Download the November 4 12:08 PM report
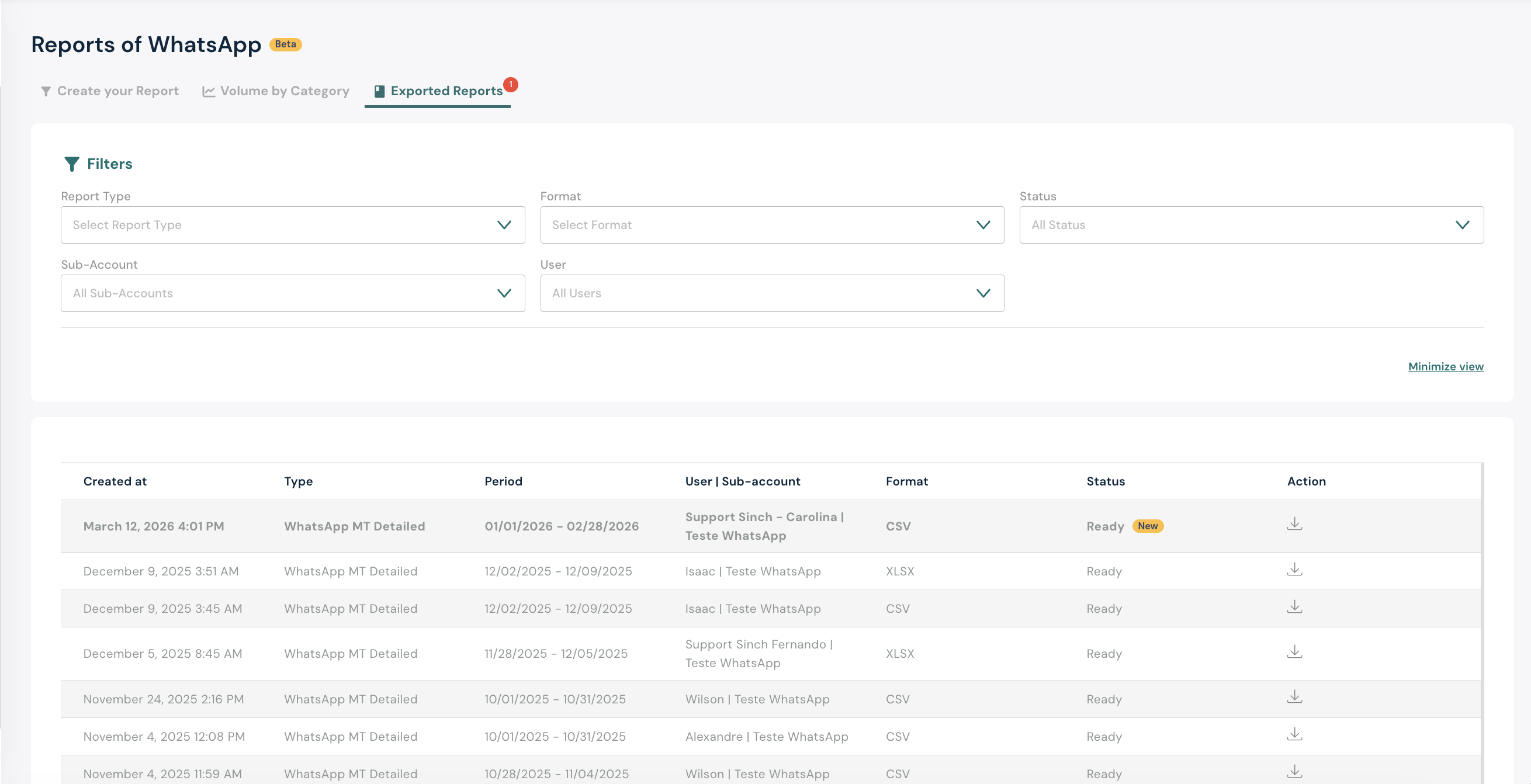This screenshot has height=784, width=1531. point(1294,735)
